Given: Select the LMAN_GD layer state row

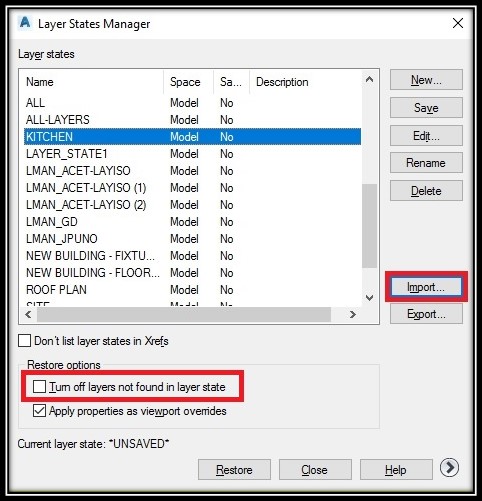Looking at the screenshot, I should [x=192, y=222].
